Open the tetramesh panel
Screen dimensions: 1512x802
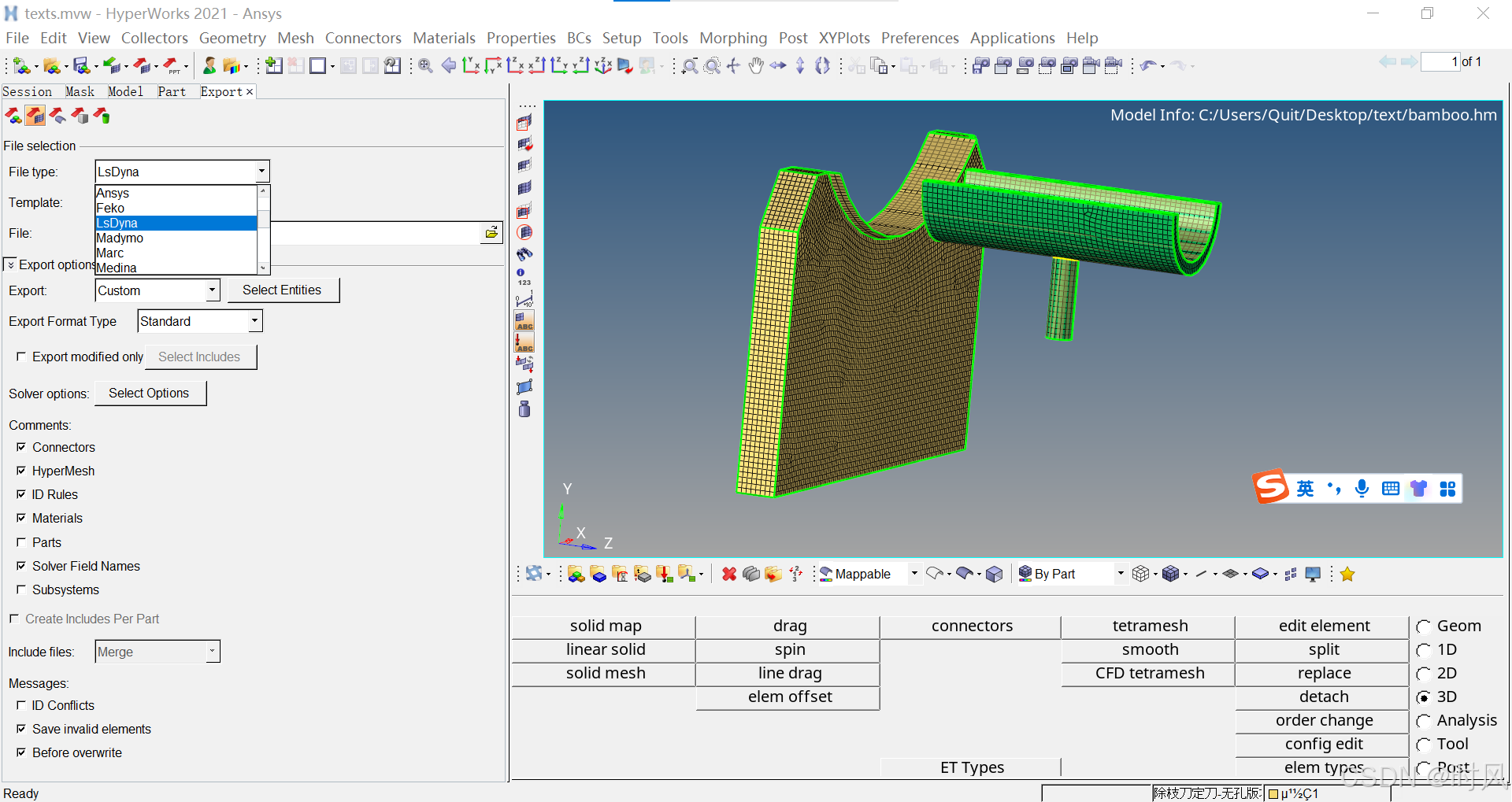[x=1149, y=626]
